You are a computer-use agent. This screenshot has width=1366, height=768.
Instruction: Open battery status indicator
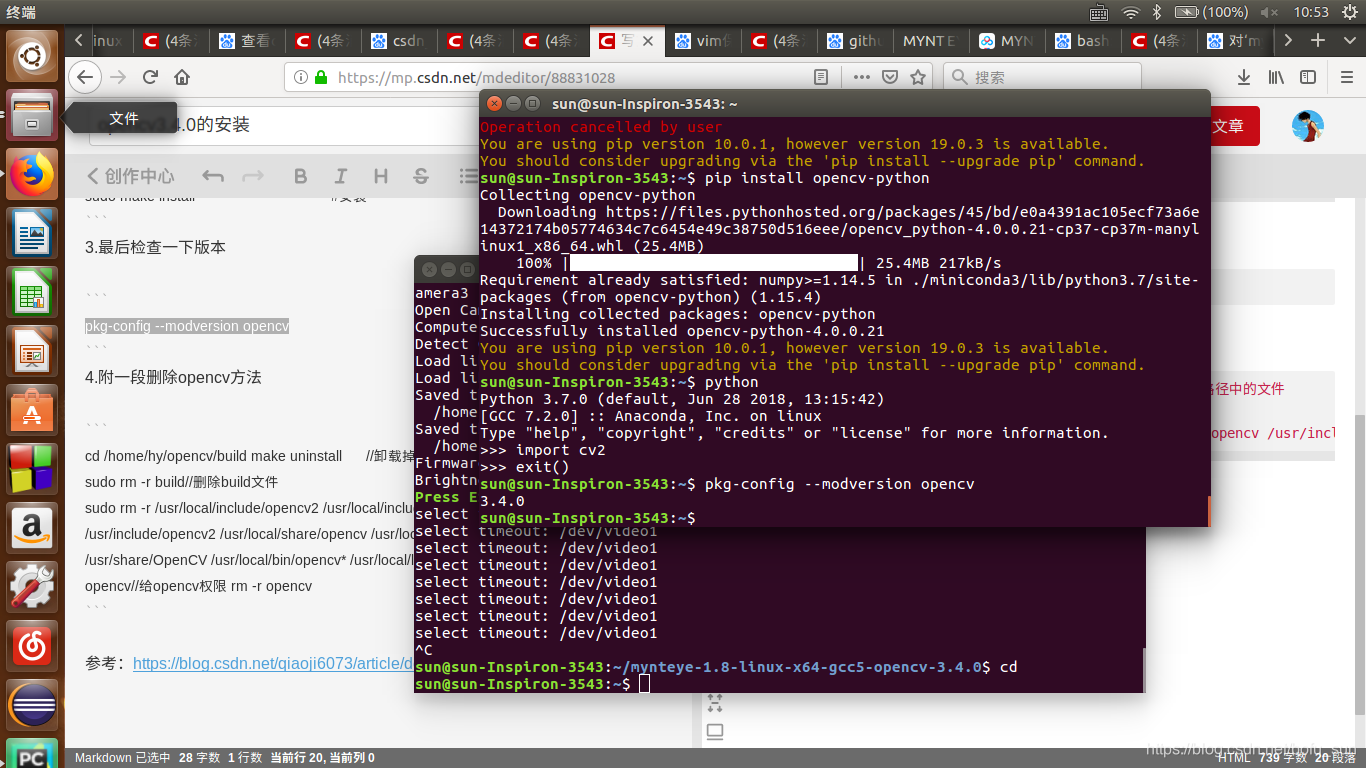(1210, 12)
